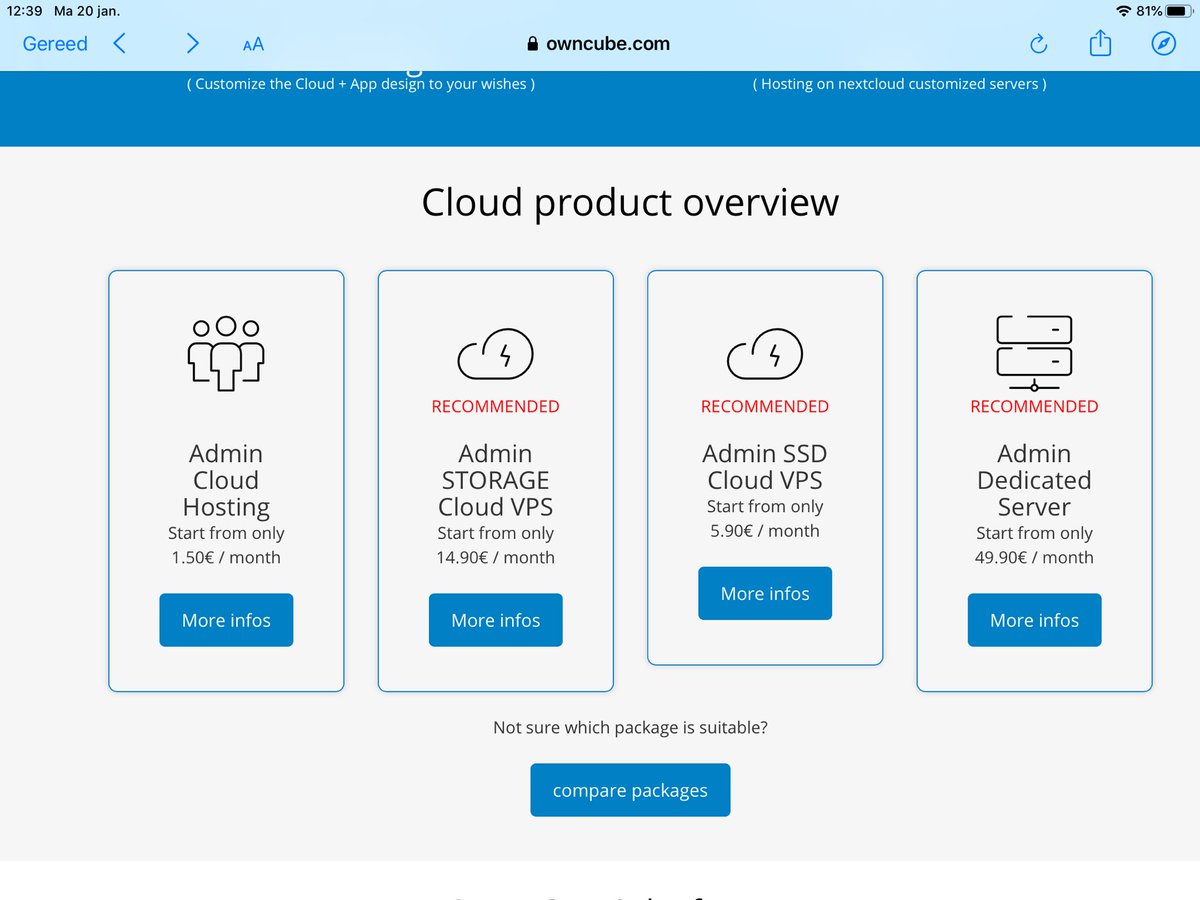Screen dimensions: 1200x900
Task: Click RECOMMENDED label on STORAGE Cloud VPS card
Action: tap(496, 406)
